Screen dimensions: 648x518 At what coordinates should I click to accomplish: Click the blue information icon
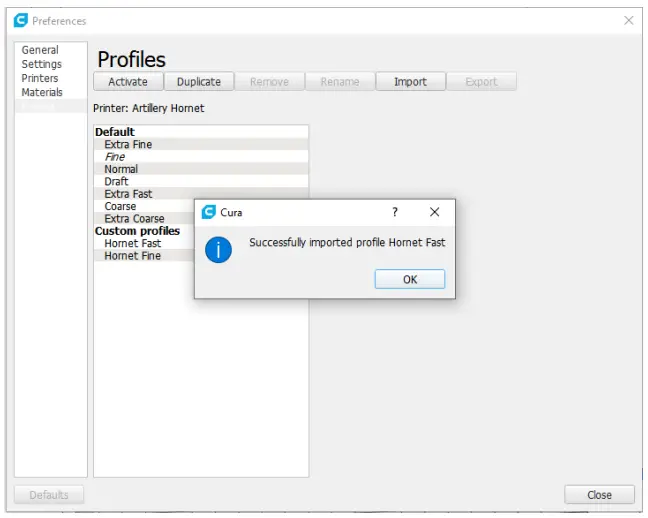(x=218, y=250)
